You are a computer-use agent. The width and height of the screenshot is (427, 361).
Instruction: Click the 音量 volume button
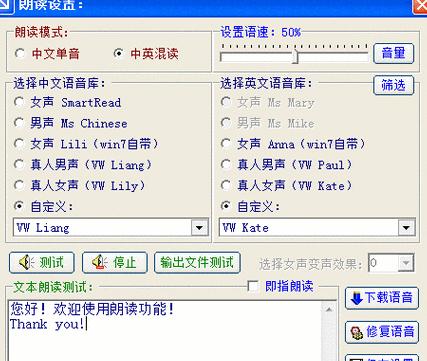393,53
